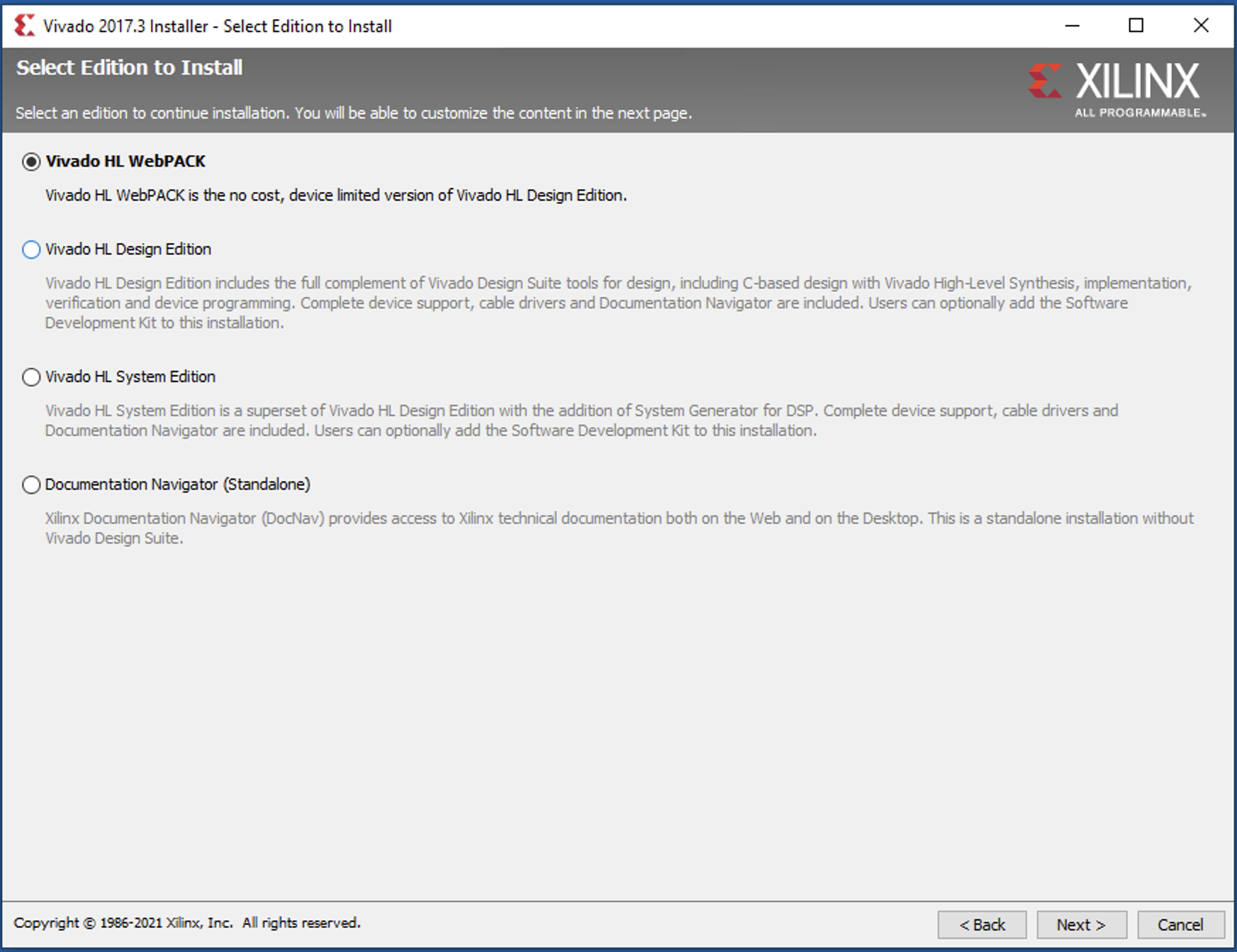Maximize the Vivado installer window
1237x952 pixels.
pyautogui.click(x=1136, y=26)
